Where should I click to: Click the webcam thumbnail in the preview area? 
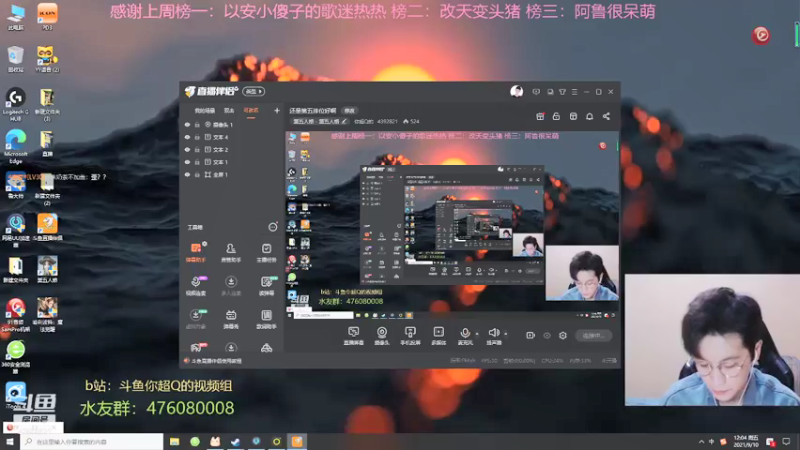(582, 273)
